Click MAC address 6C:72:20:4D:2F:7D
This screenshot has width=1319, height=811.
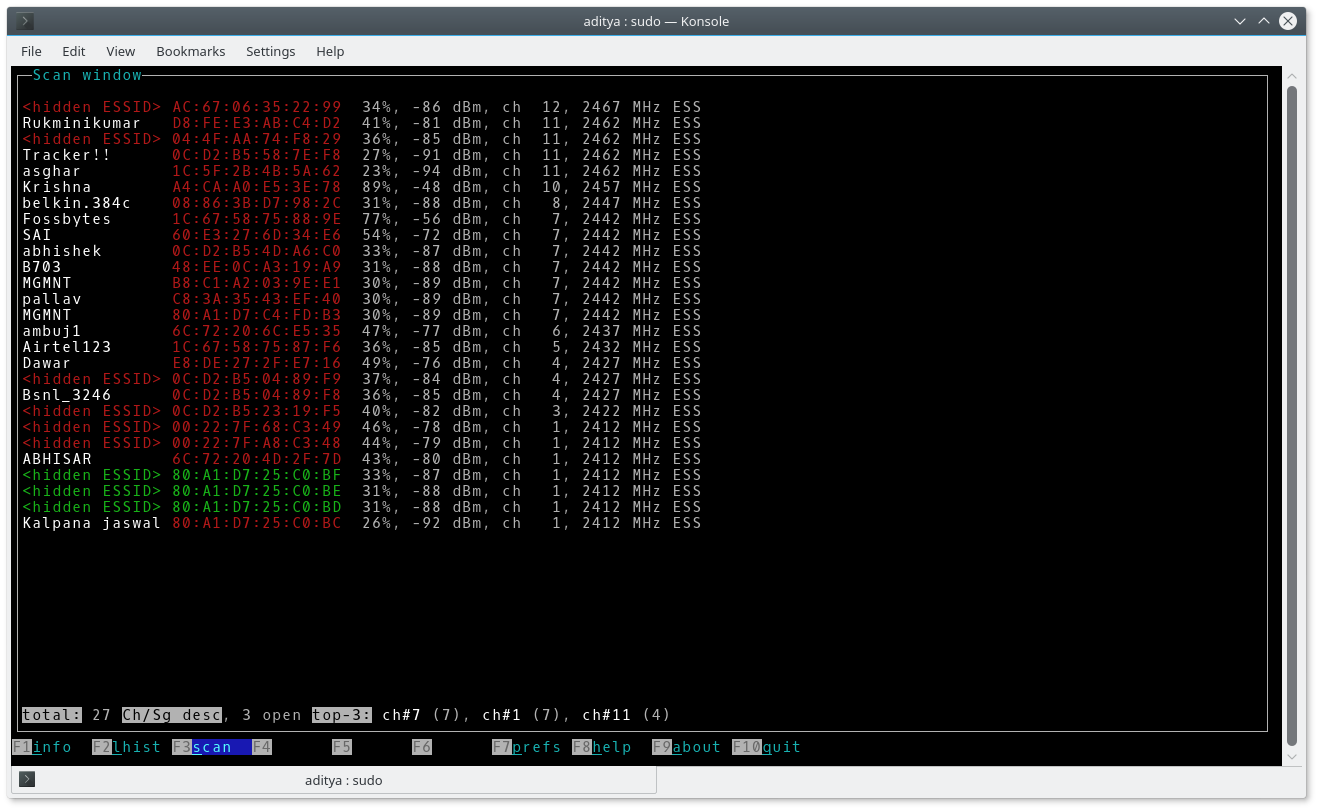click(257, 459)
